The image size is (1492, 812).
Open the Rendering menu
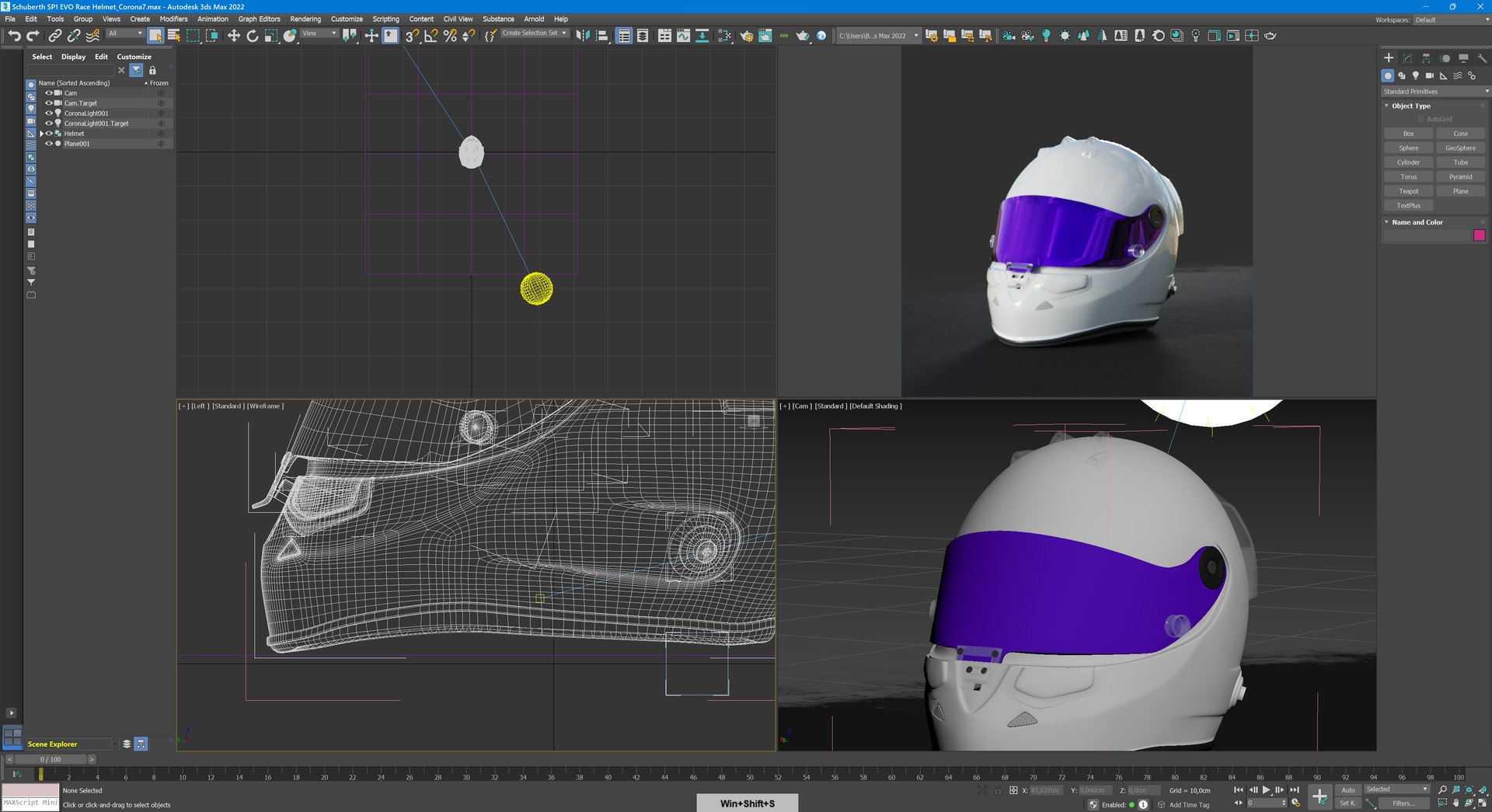coord(305,19)
